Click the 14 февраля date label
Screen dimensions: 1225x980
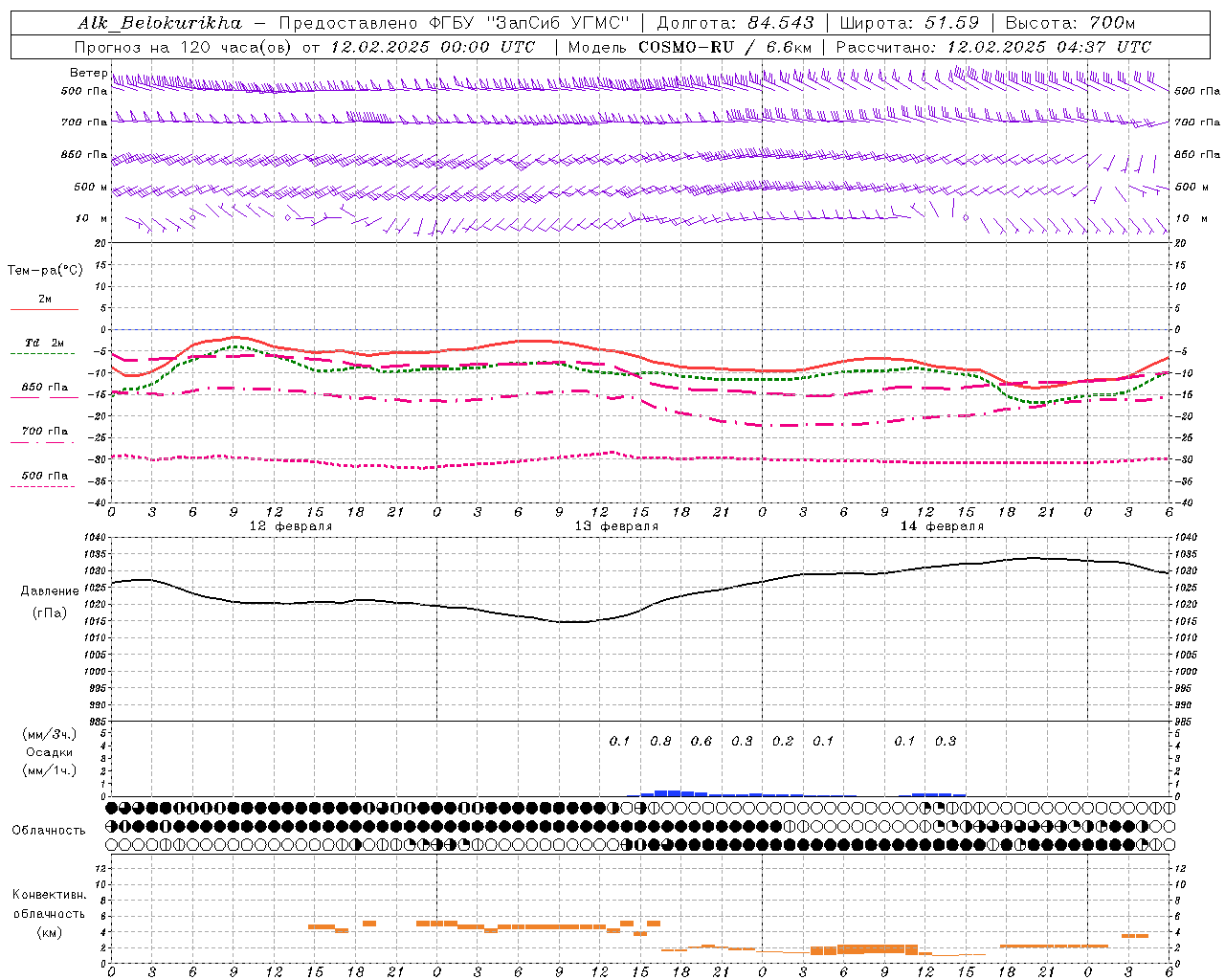tap(942, 526)
